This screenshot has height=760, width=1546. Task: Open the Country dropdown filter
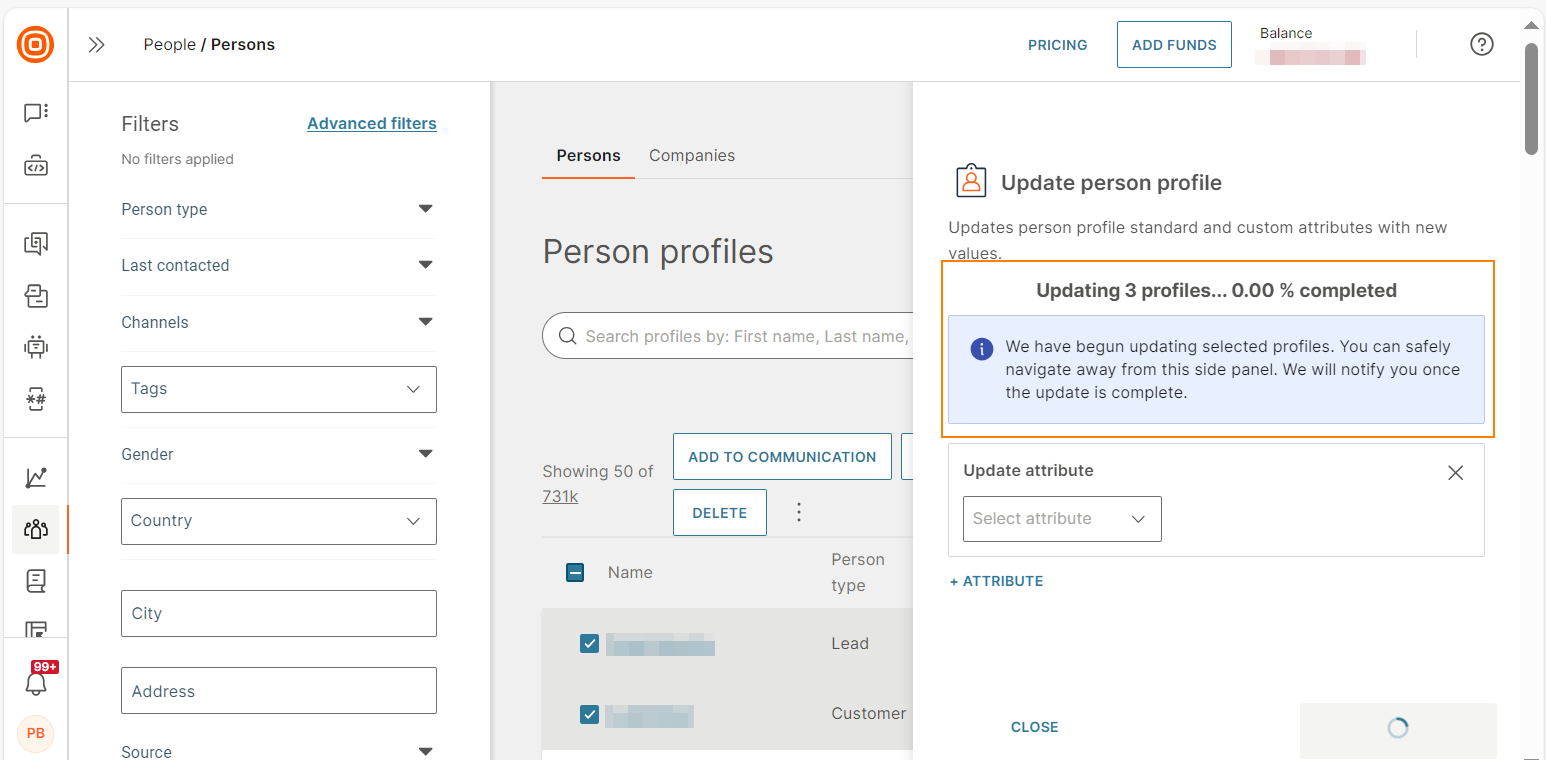(278, 521)
